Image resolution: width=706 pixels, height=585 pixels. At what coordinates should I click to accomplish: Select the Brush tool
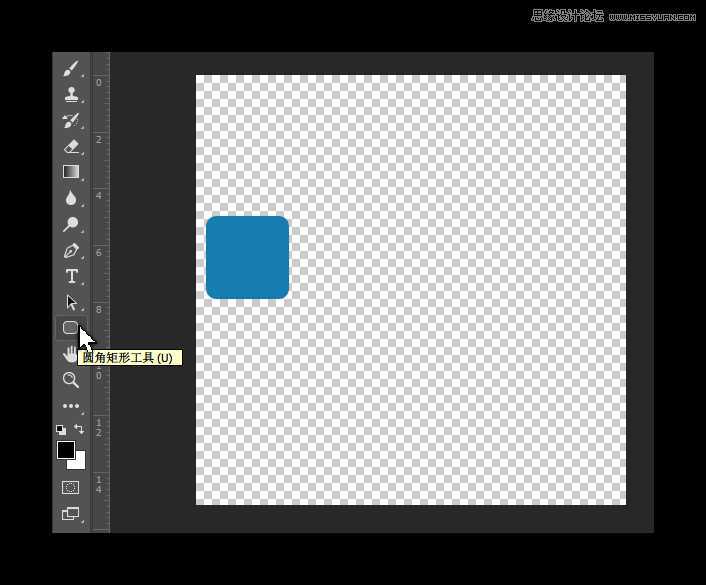(71, 68)
